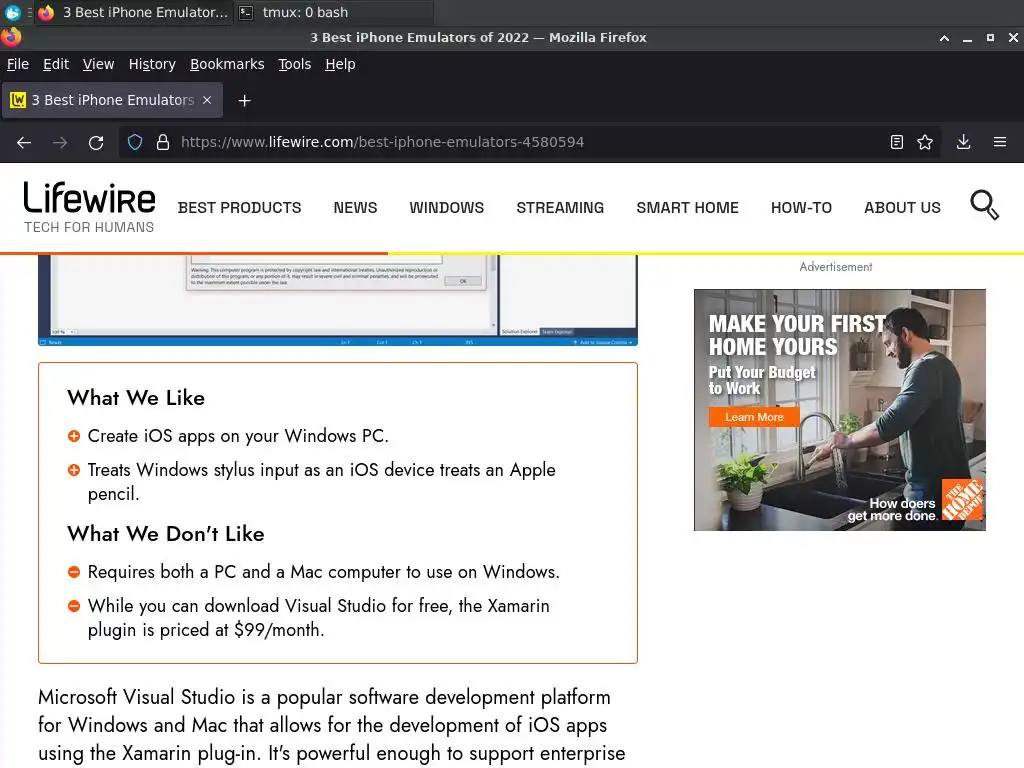
Task: Click the forward navigation arrow
Action: tap(60, 142)
